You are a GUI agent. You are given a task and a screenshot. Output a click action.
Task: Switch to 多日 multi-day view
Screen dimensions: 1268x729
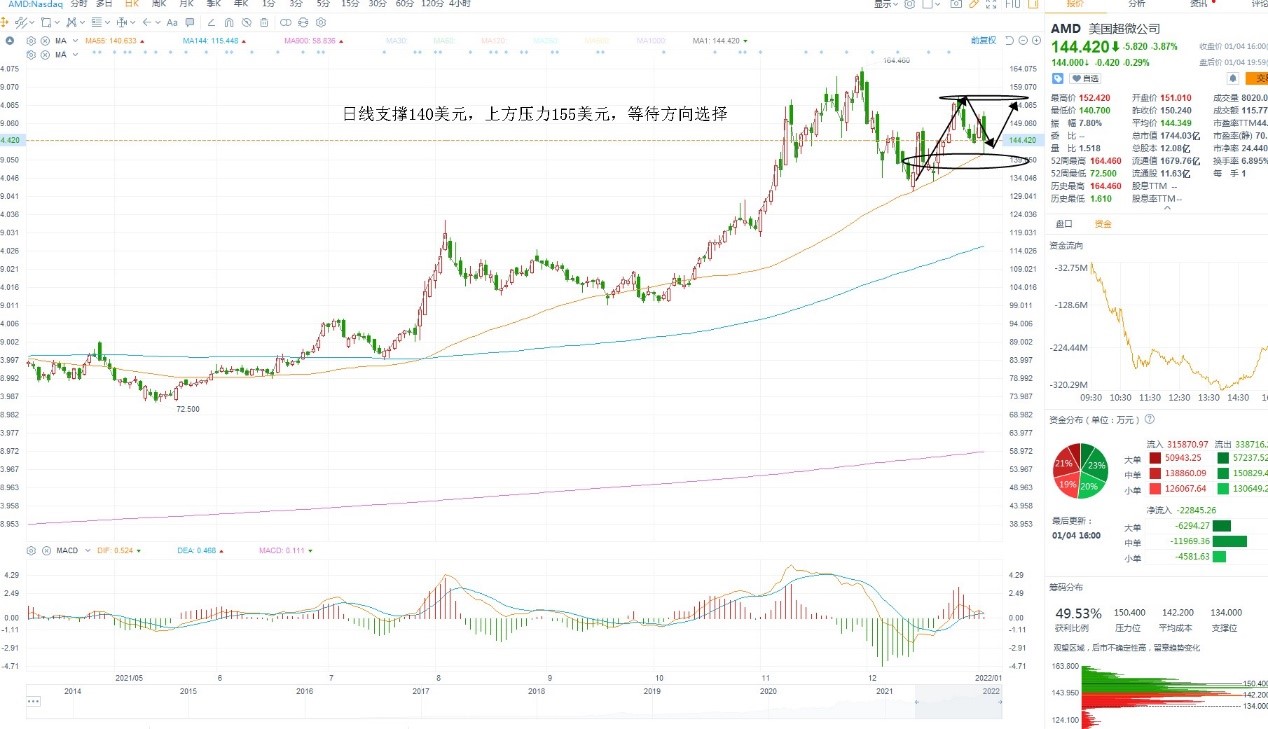[x=104, y=4]
